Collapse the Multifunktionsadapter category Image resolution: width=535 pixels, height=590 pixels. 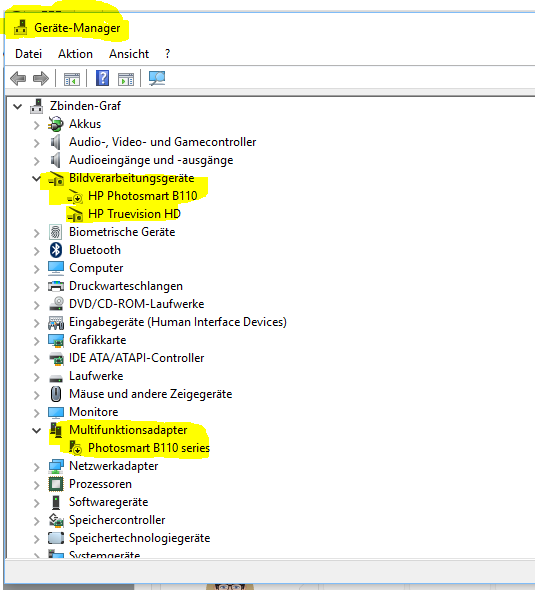coord(36,430)
